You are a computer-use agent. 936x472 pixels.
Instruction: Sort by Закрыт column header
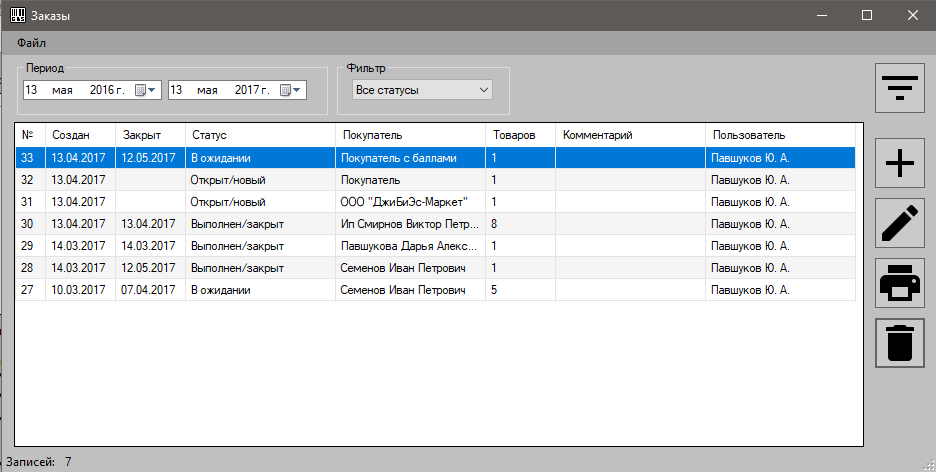[150, 135]
